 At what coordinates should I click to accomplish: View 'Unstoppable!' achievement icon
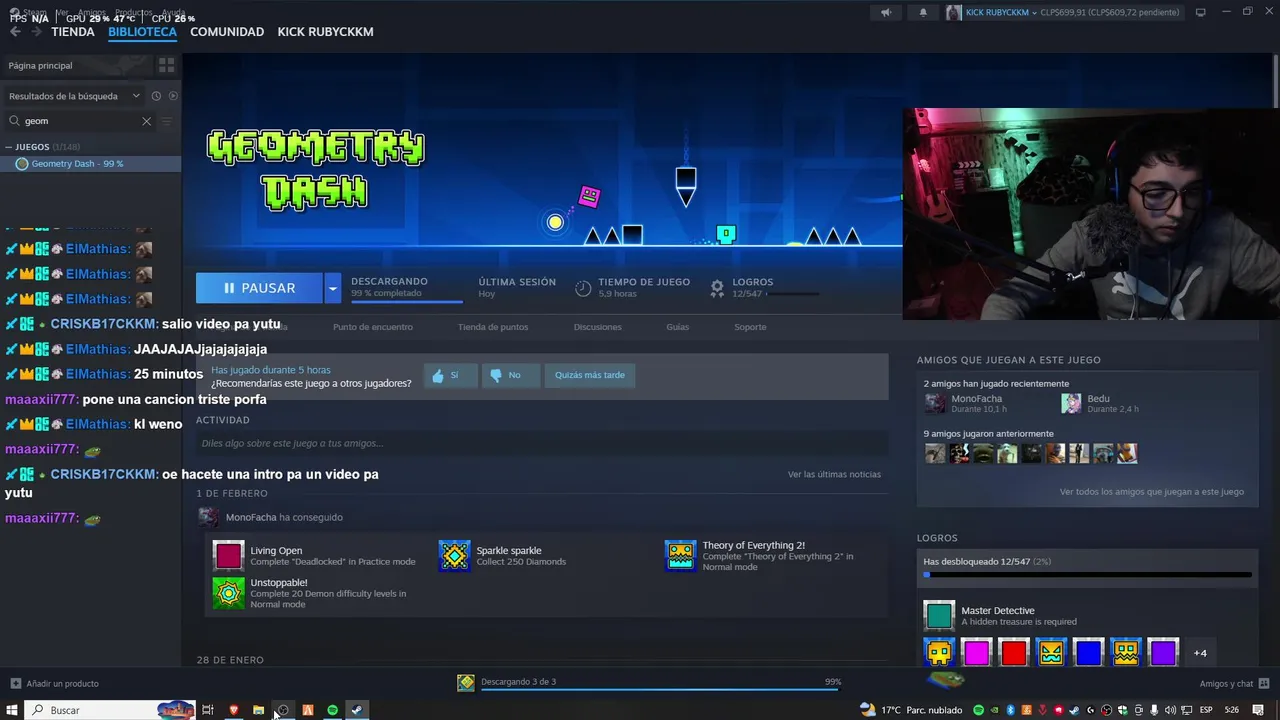tap(228, 593)
